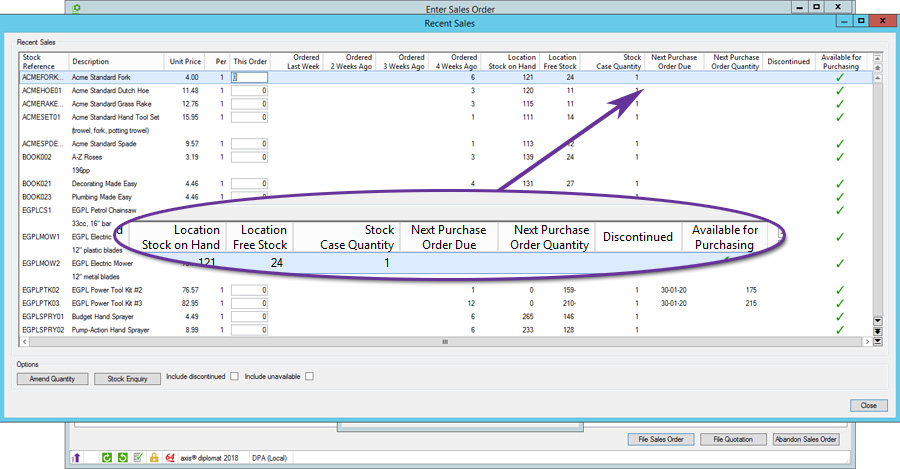Click Abandon Sales Order in background window

click(806, 439)
